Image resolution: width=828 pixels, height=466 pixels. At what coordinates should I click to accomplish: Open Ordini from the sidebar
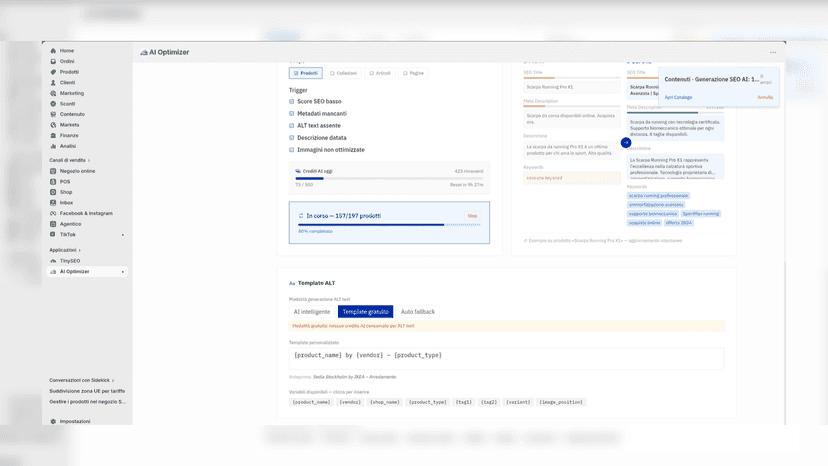(x=67, y=61)
